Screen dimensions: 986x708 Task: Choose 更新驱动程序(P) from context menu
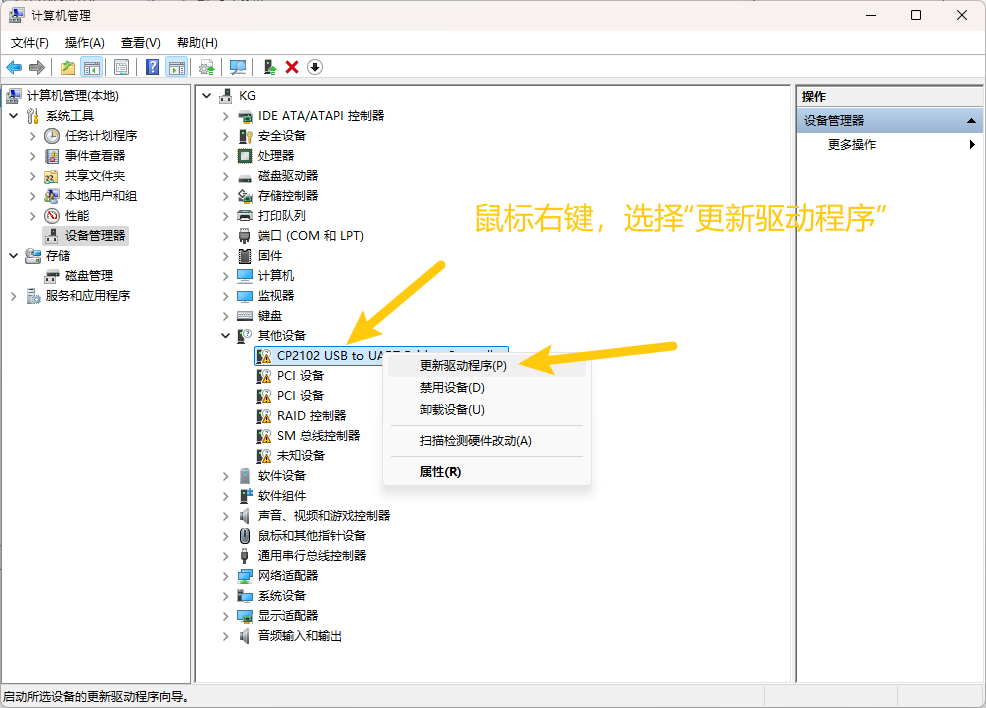pyautogui.click(x=487, y=366)
